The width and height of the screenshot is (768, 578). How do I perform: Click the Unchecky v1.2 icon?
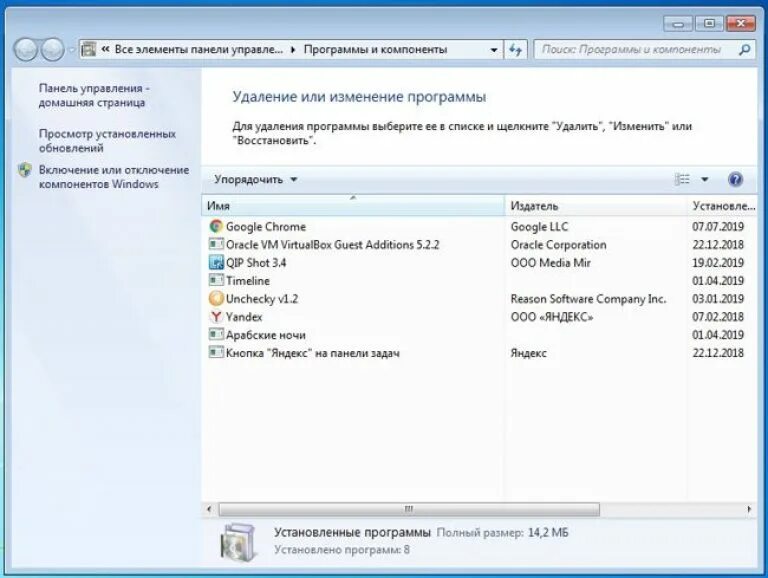216,298
